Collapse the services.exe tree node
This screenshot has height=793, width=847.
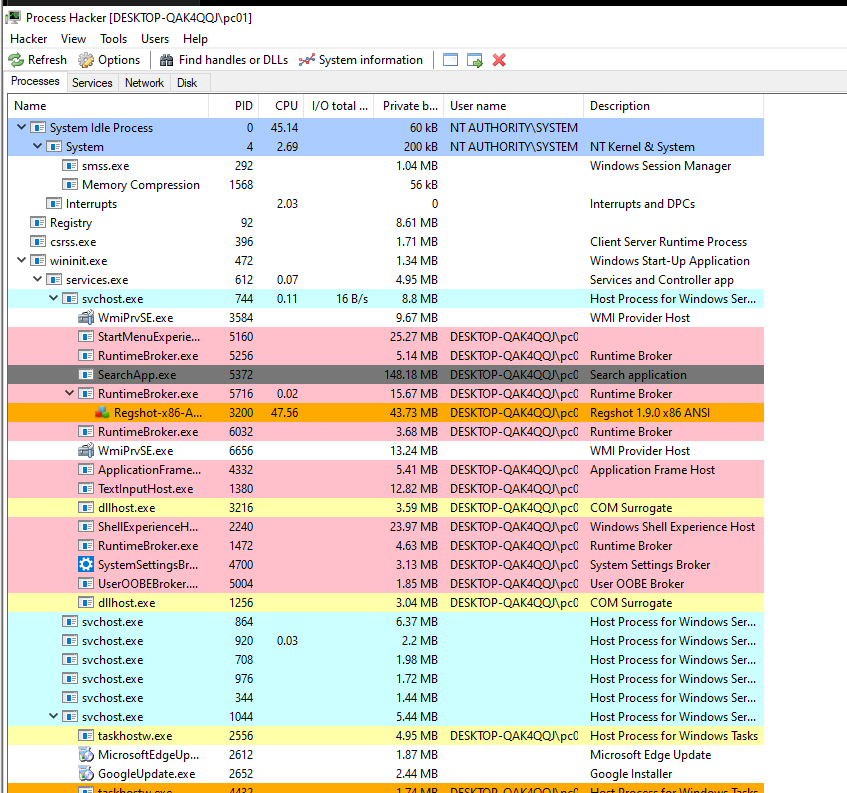tap(37, 279)
